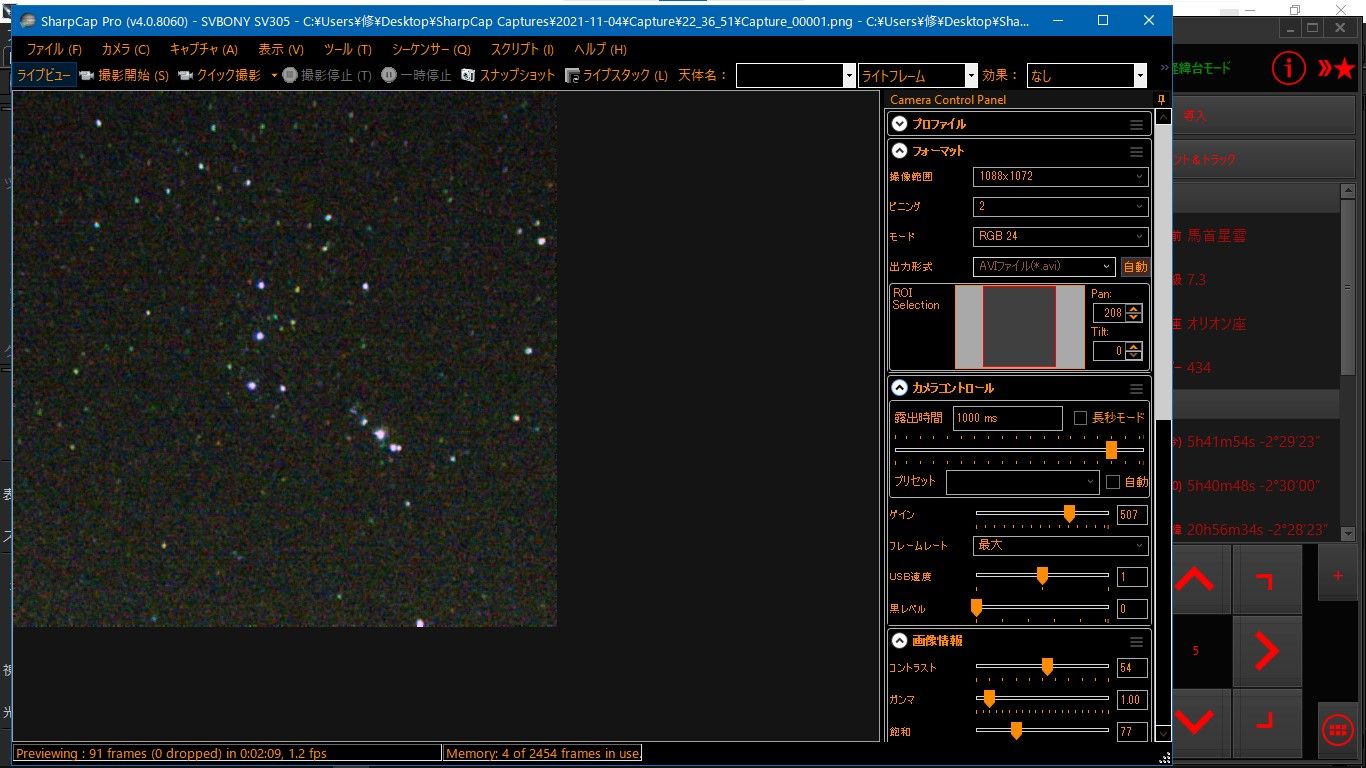Expand the プロファイル section
1366x768 pixels.
[900, 124]
